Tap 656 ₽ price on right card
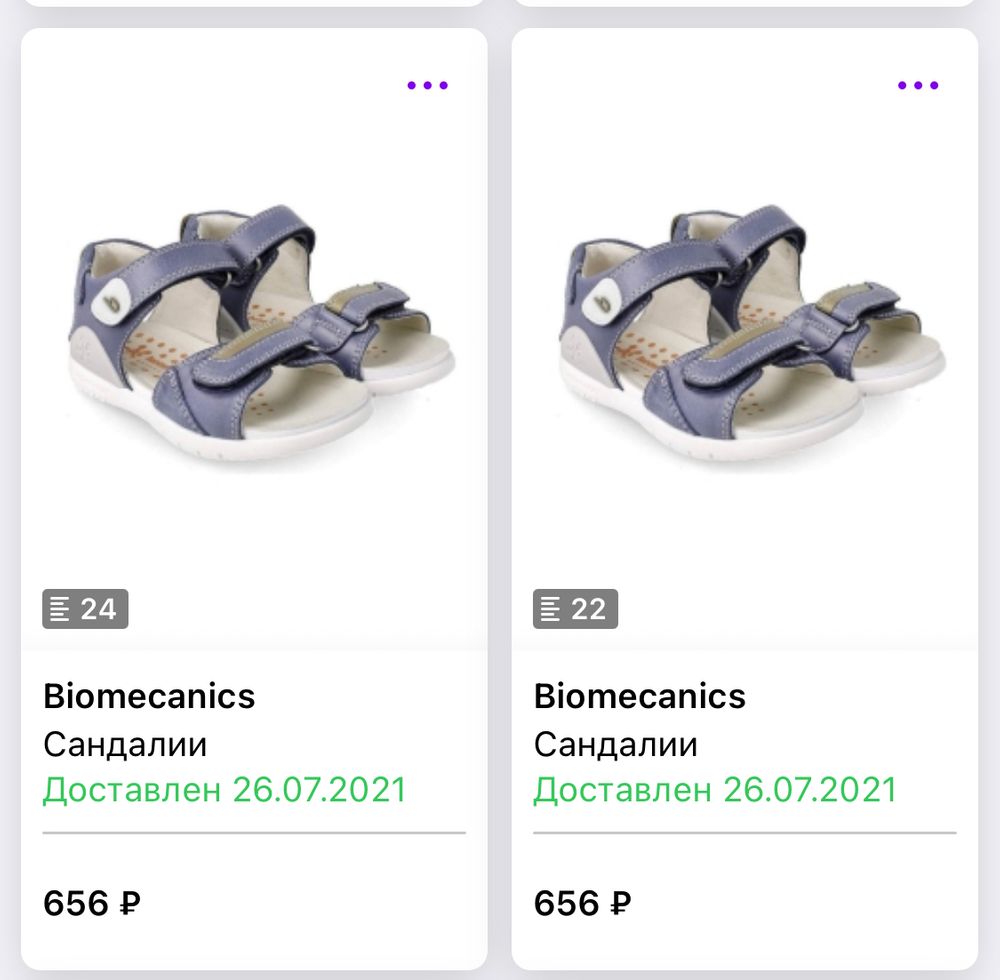The width and height of the screenshot is (1000, 980). [582, 903]
